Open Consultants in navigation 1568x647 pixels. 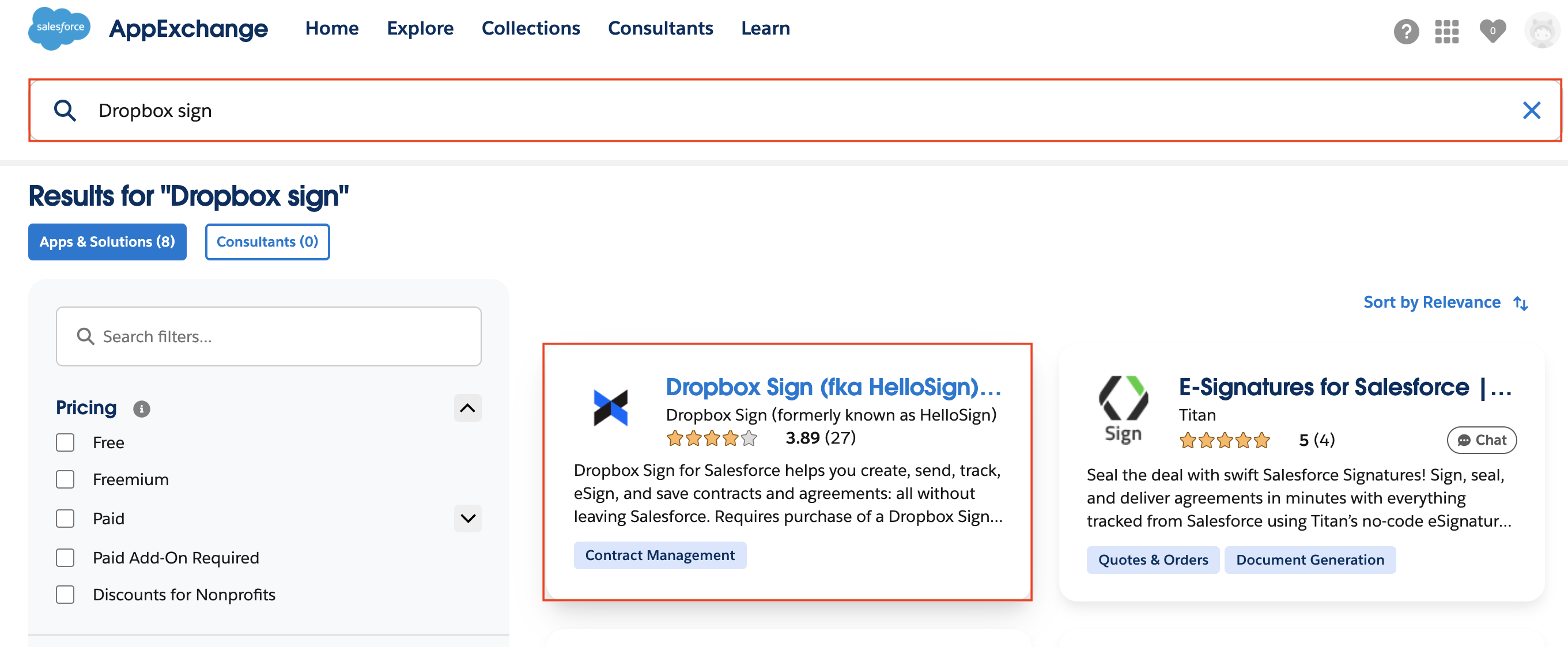[660, 28]
